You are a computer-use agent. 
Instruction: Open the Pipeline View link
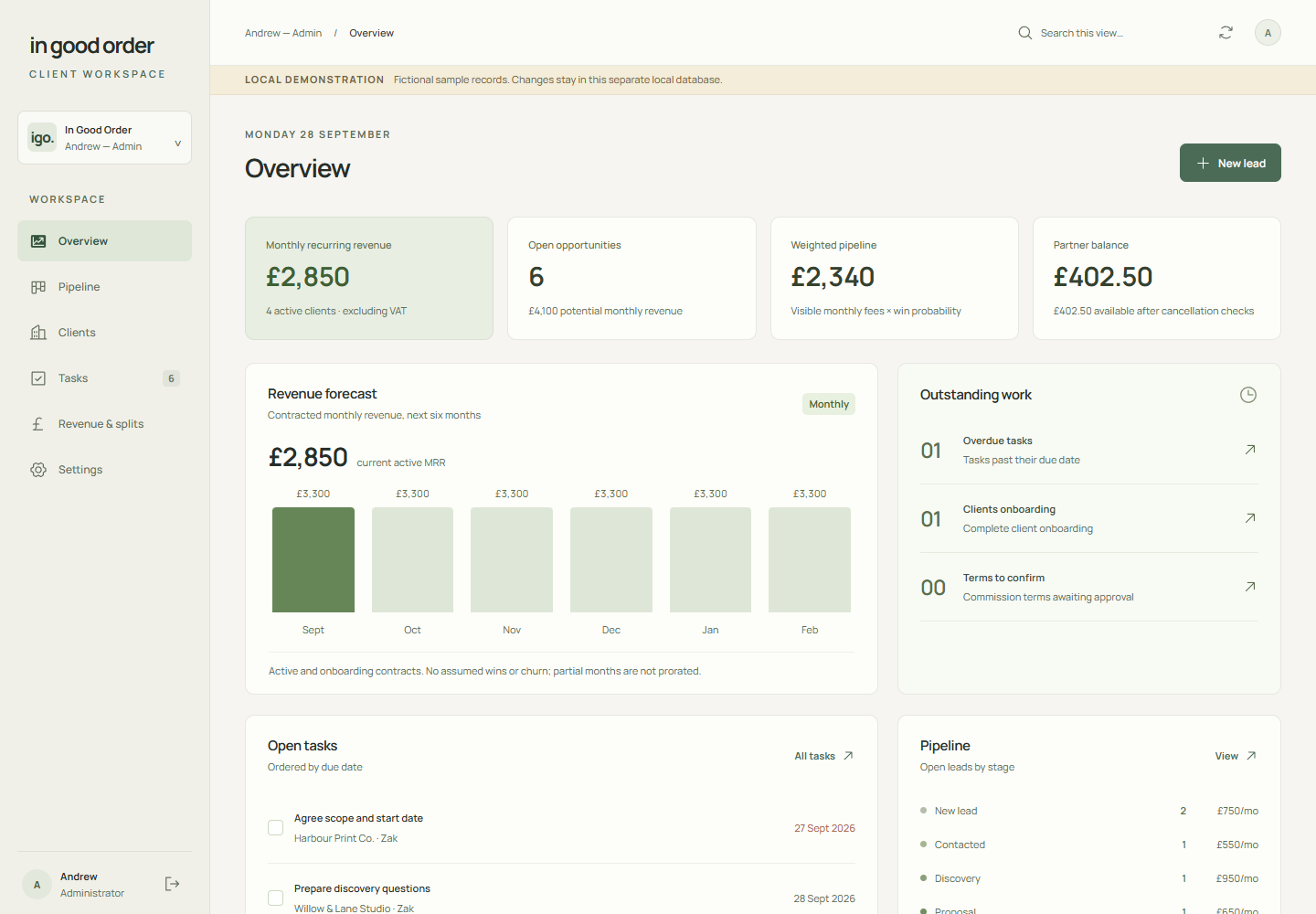pyautogui.click(x=1236, y=756)
